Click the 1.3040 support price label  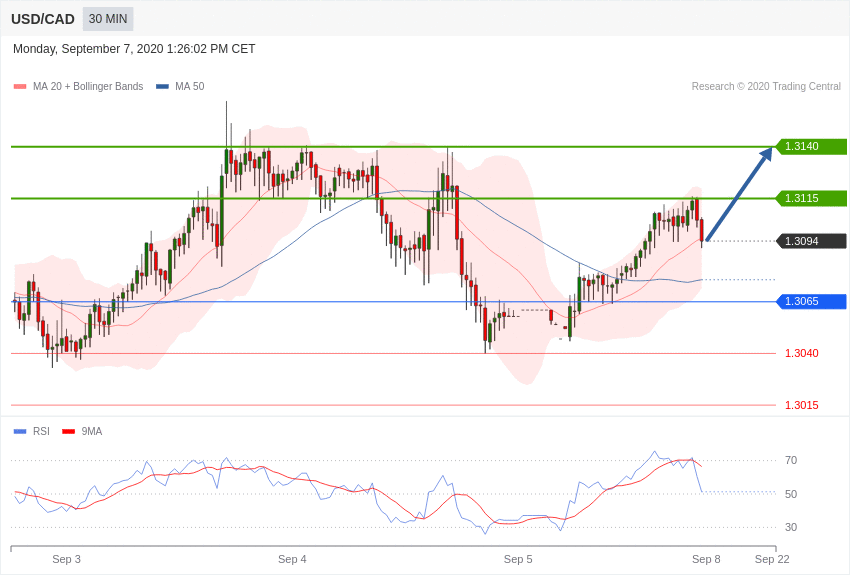pyautogui.click(x=802, y=353)
